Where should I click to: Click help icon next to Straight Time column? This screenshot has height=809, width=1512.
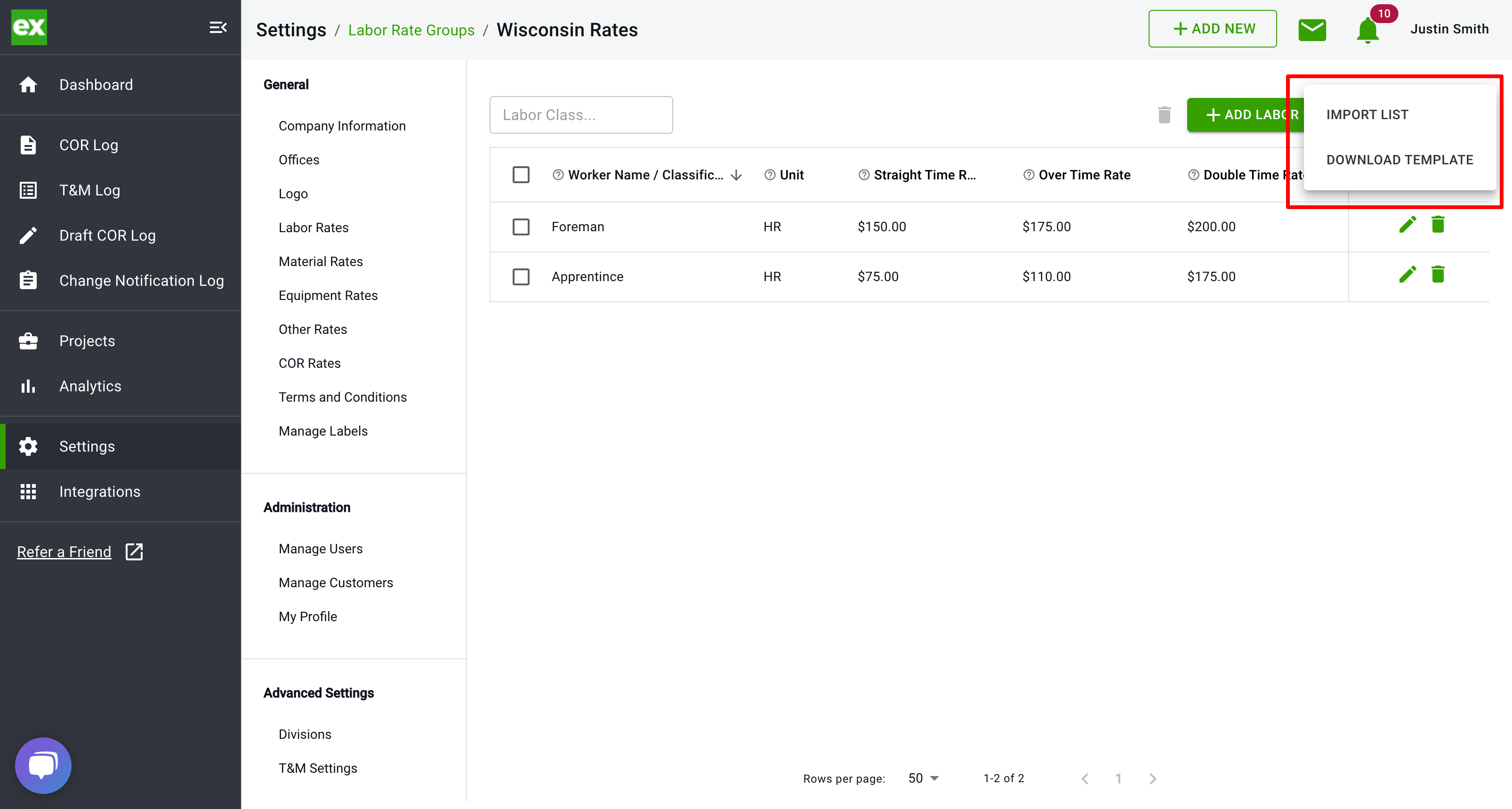pos(864,175)
